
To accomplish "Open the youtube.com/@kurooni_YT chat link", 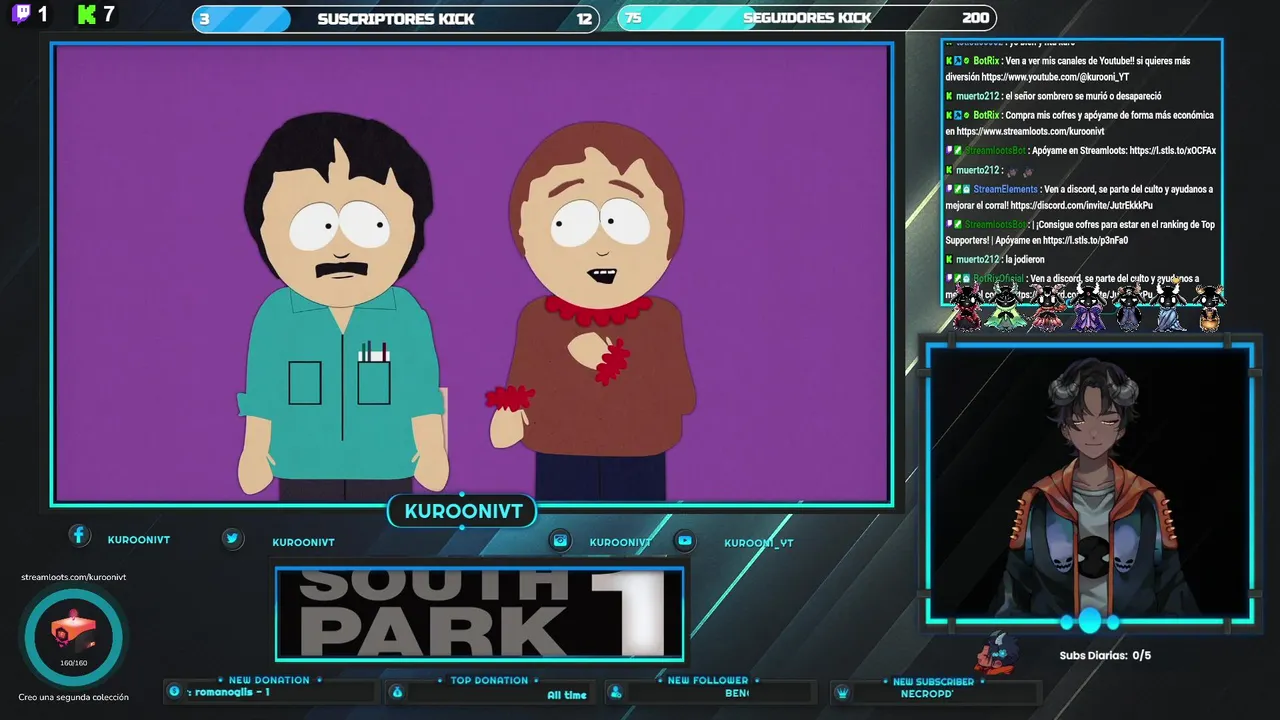I will click(1055, 77).
